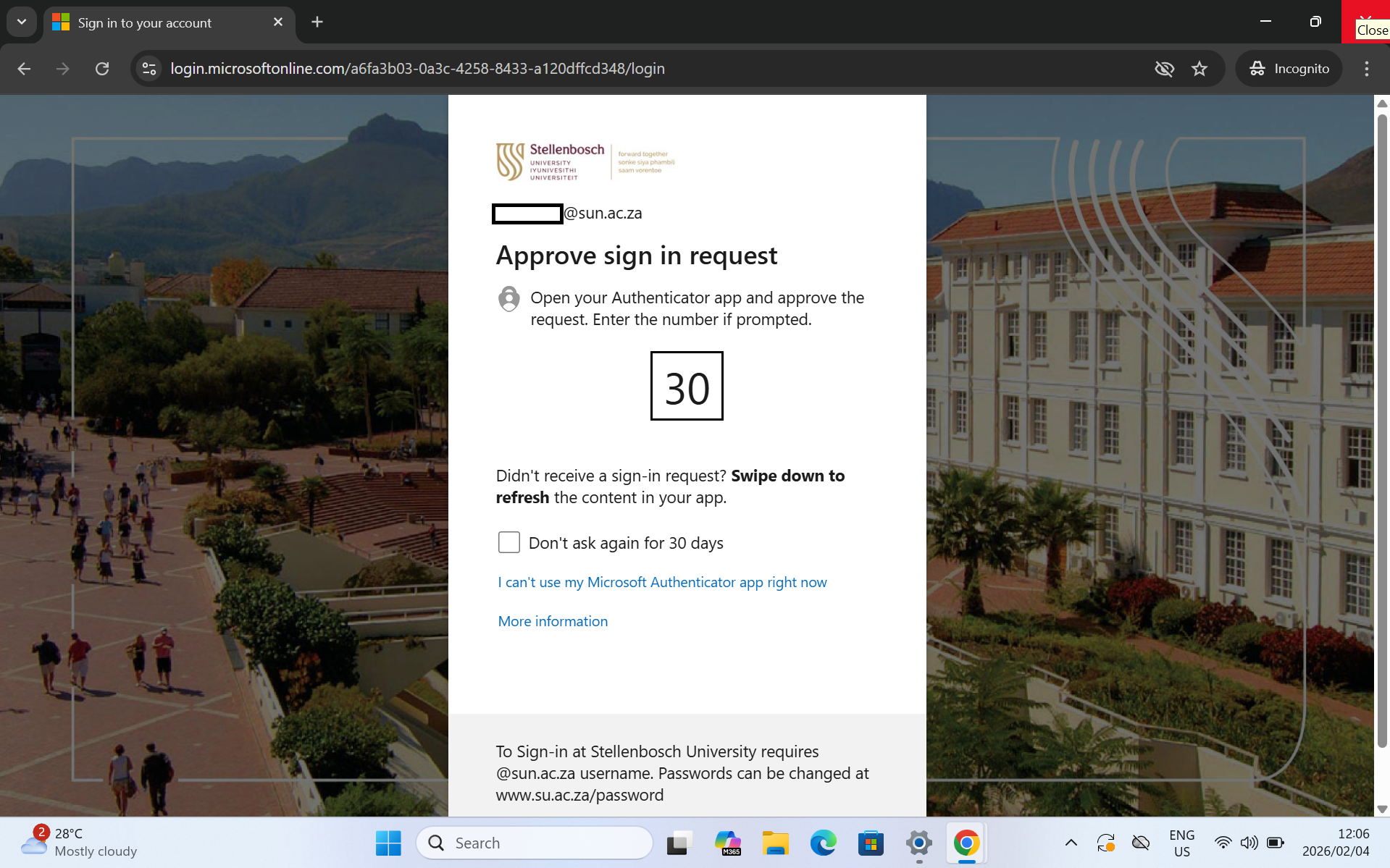Launch Microsoft Store from the taskbar
Image resolution: width=1390 pixels, height=868 pixels.
click(x=871, y=843)
